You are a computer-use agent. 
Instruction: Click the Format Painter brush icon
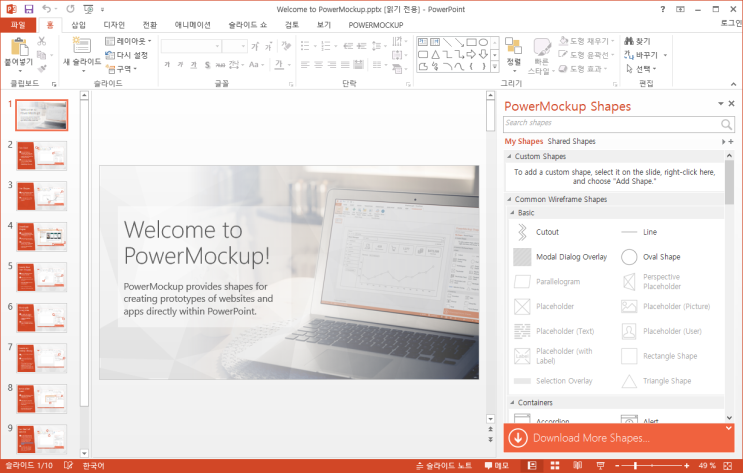click(42, 69)
